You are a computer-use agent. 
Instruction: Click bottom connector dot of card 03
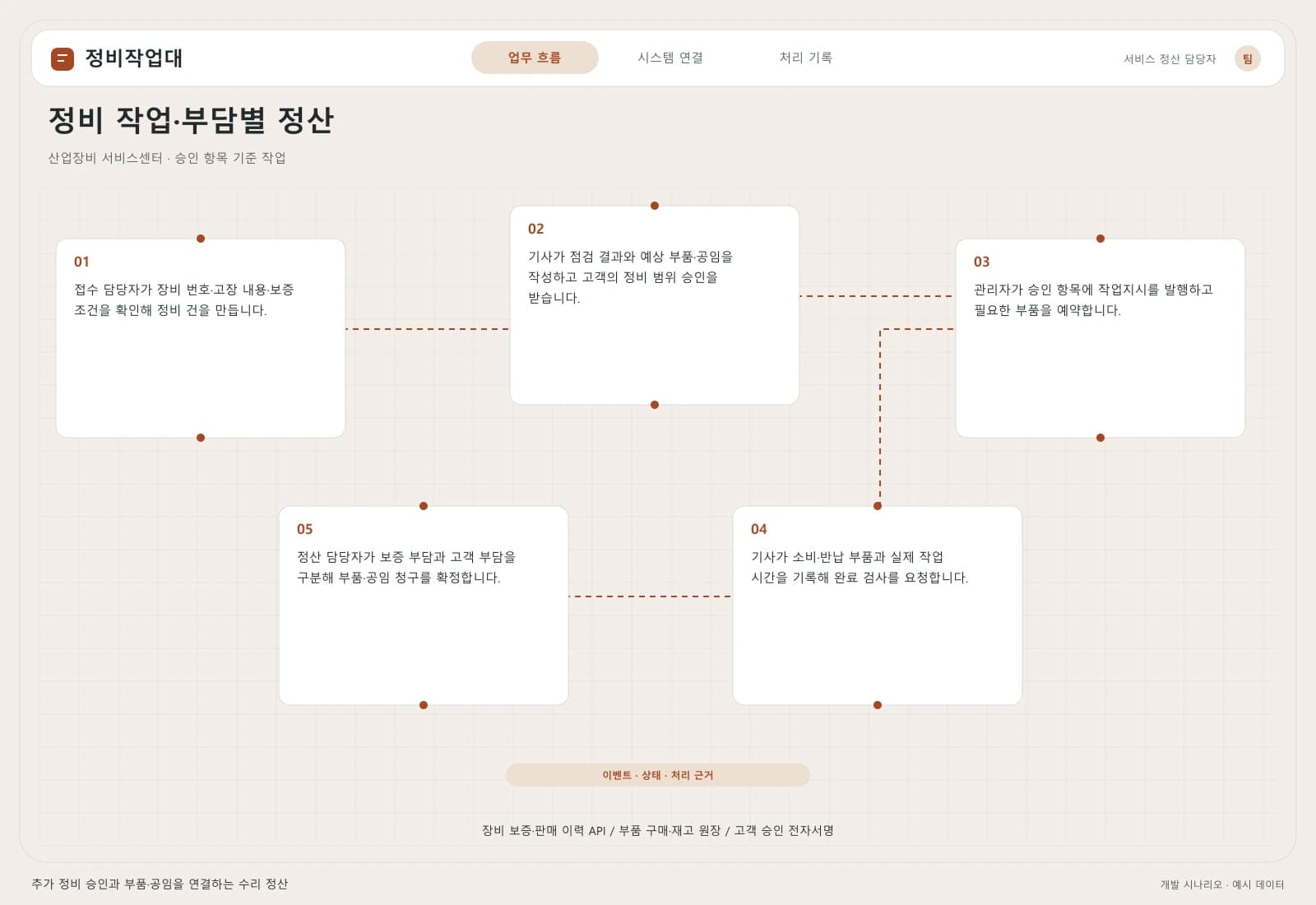coord(1101,438)
